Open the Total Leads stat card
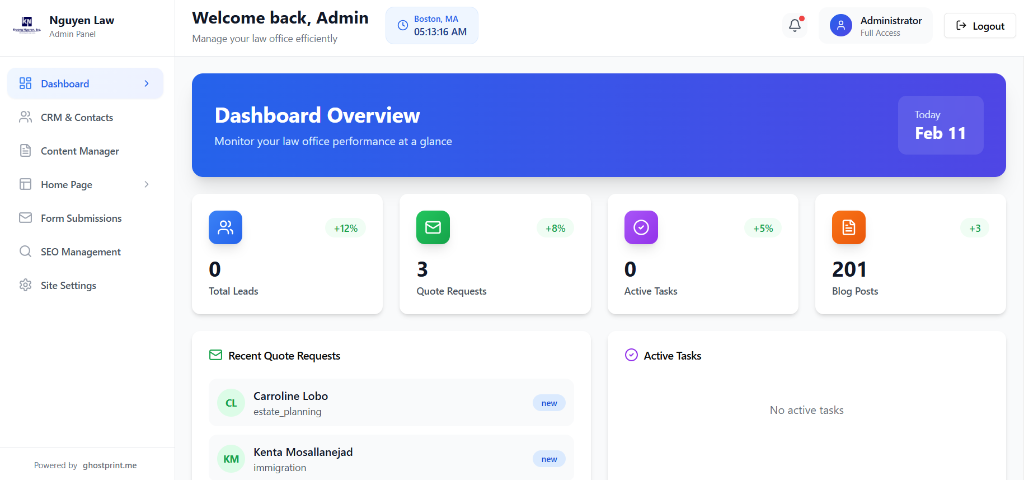 point(287,254)
